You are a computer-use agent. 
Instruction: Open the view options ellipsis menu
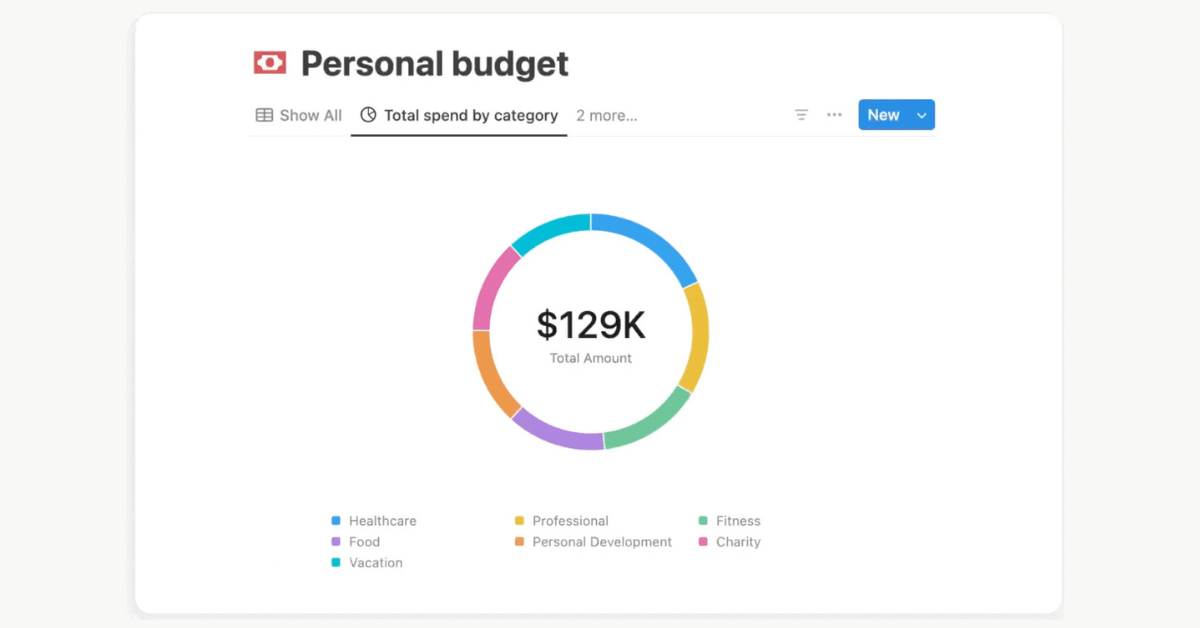834,114
